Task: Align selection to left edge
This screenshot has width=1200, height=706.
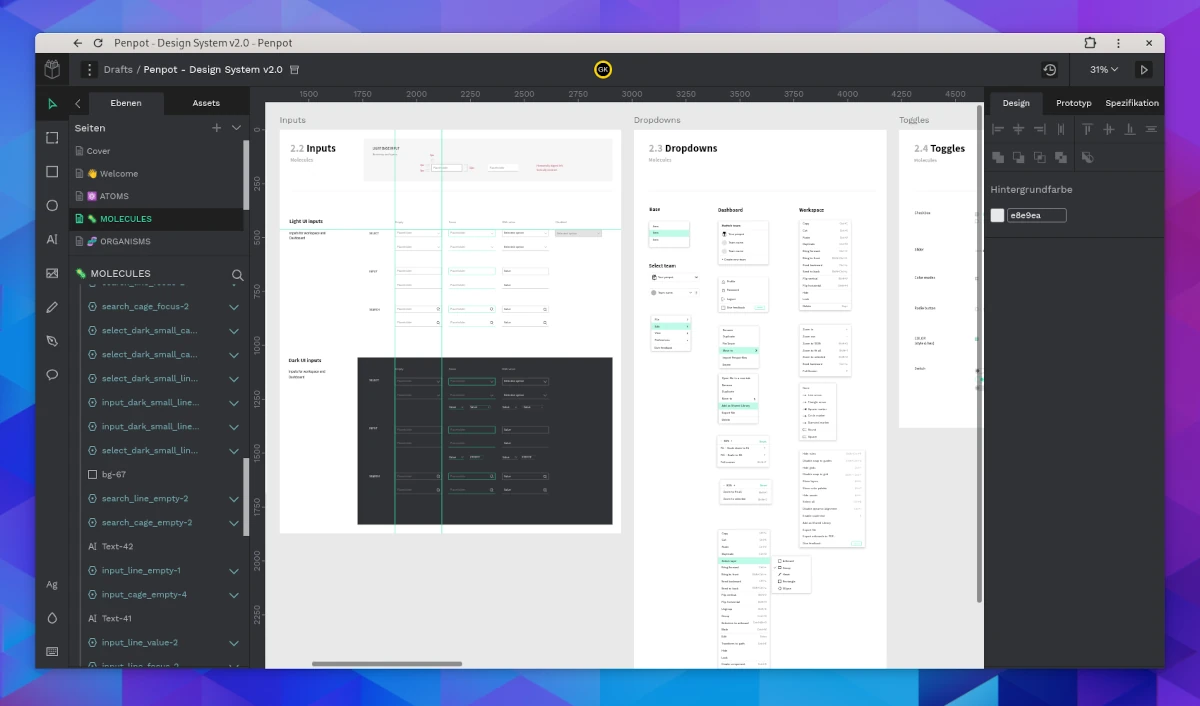Action: (997, 129)
